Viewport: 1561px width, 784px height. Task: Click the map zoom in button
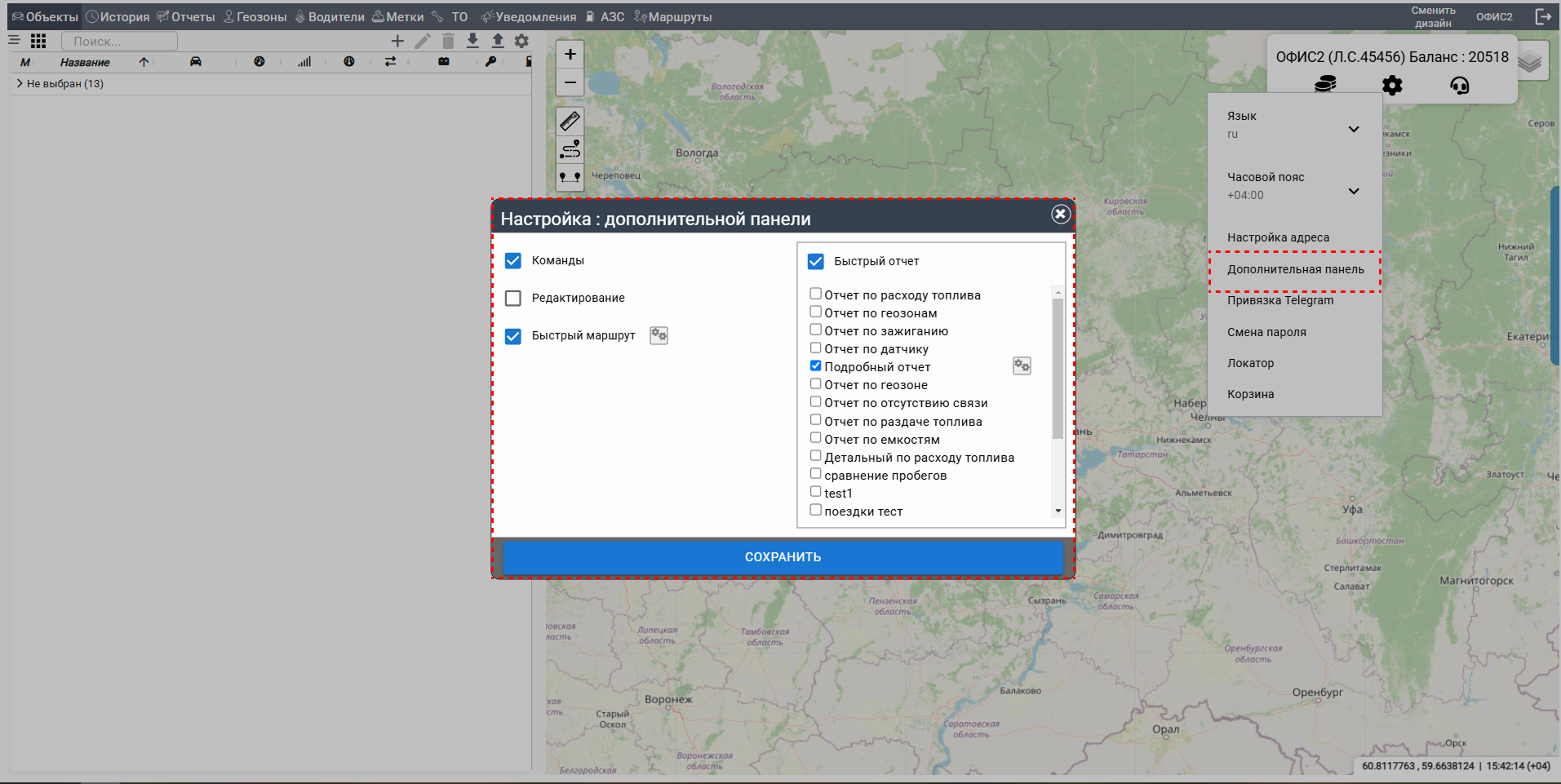570,55
